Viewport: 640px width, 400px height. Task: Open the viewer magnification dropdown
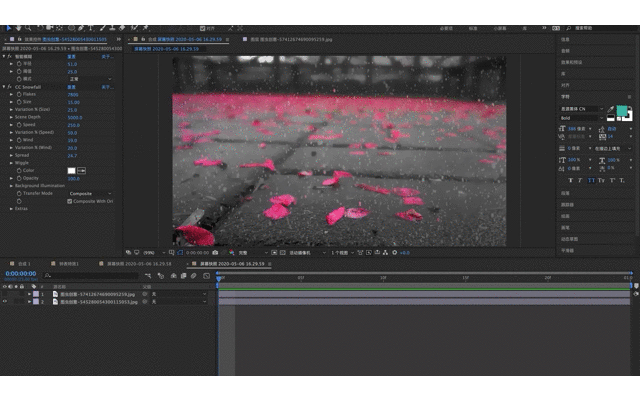pyautogui.click(x=154, y=253)
